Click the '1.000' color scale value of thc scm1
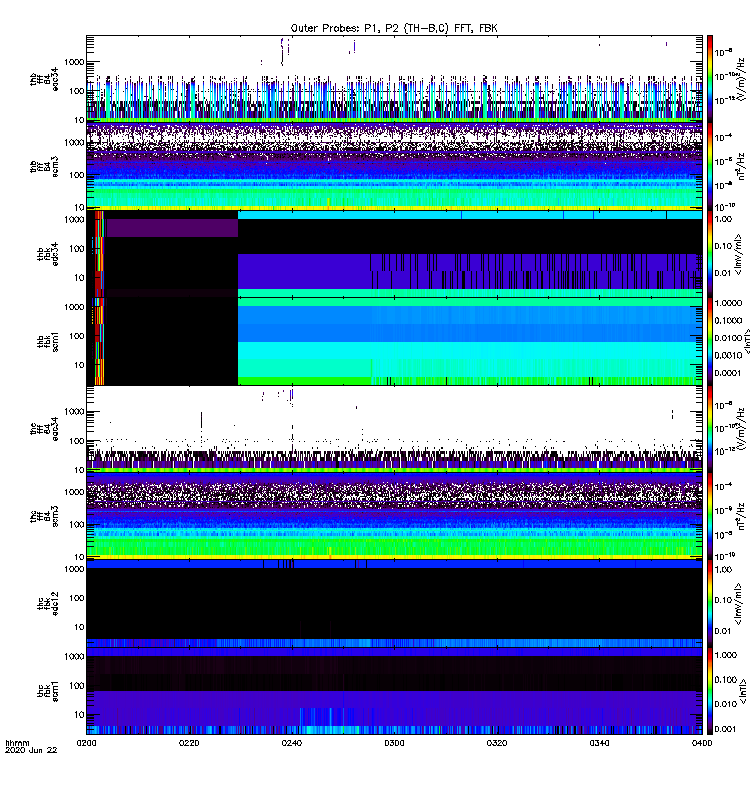Screen dimensions: 750x800 pos(726,655)
